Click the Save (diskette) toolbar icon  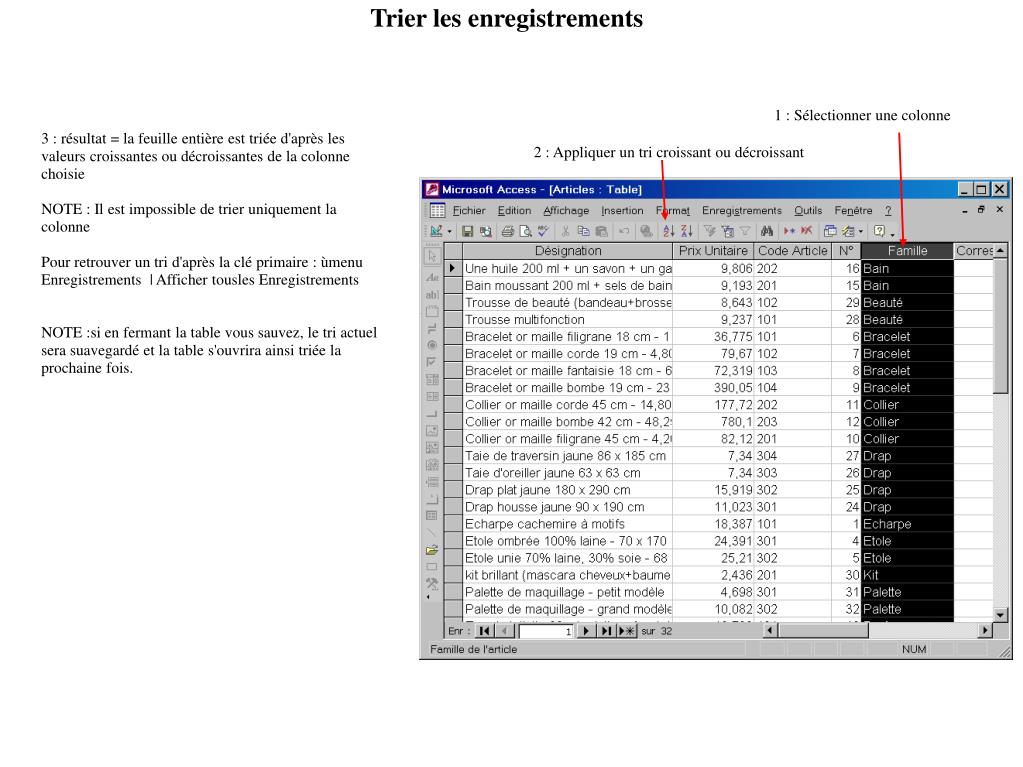(x=467, y=231)
